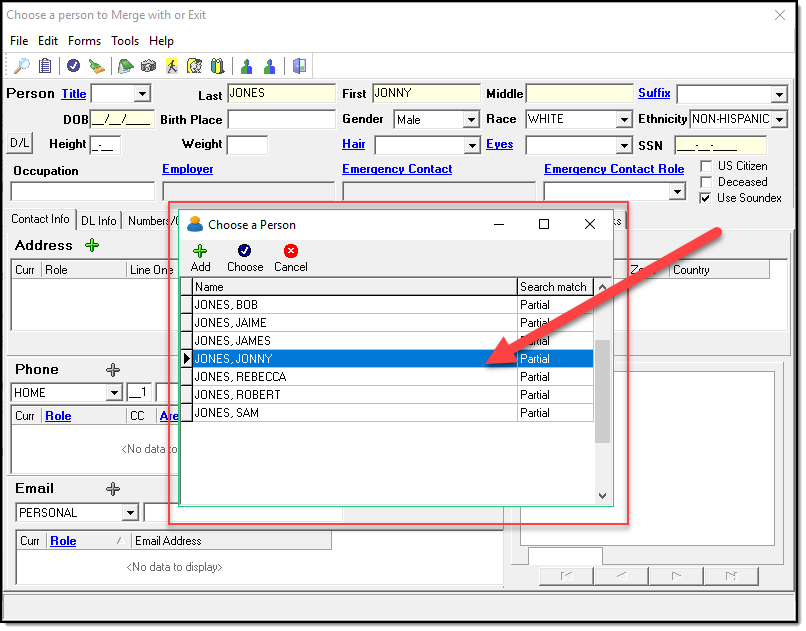Switch to the DL Info tab
Screen dimensions: 806x631
99,220
